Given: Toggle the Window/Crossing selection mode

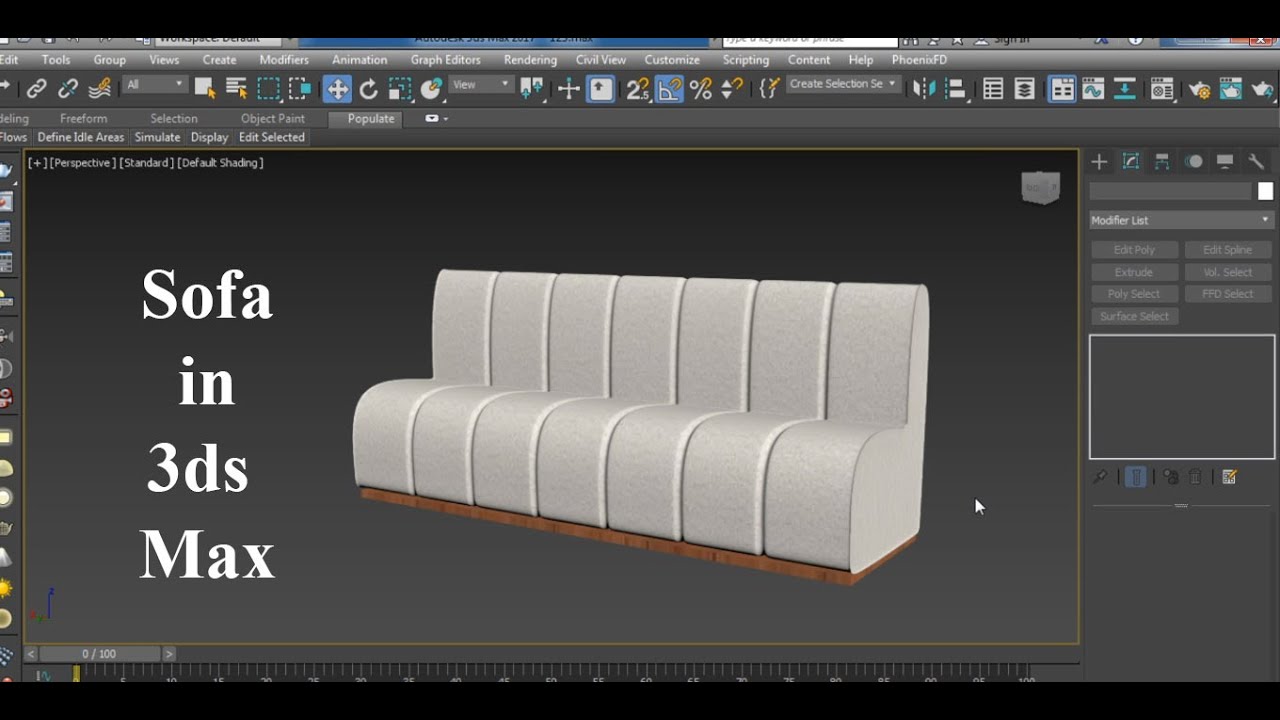Looking at the screenshot, I should pos(300,89).
